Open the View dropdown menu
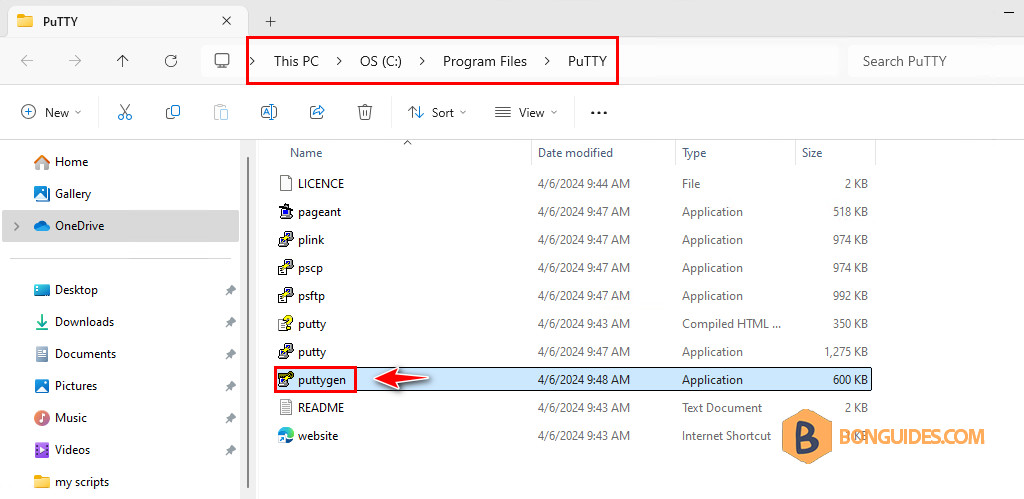 (x=526, y=112)
